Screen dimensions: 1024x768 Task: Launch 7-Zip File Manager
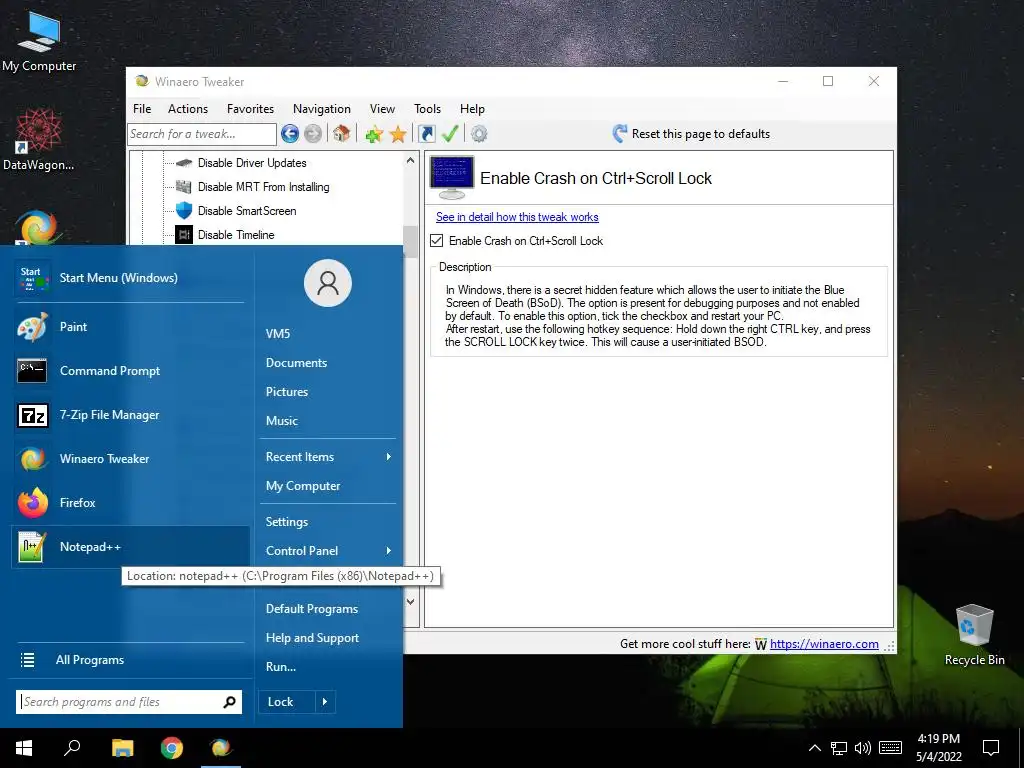[x=130, y=415]
